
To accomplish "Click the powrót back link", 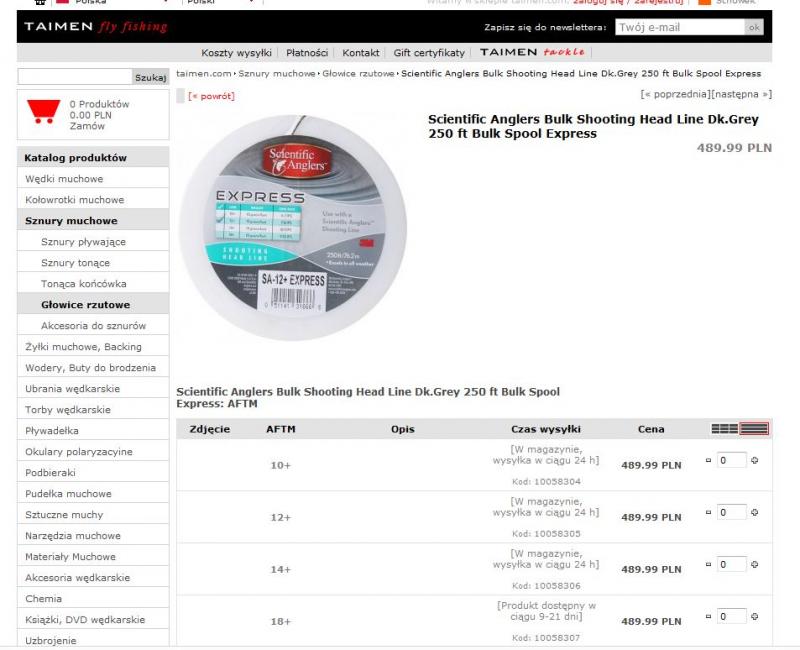I will pos(211,95).
